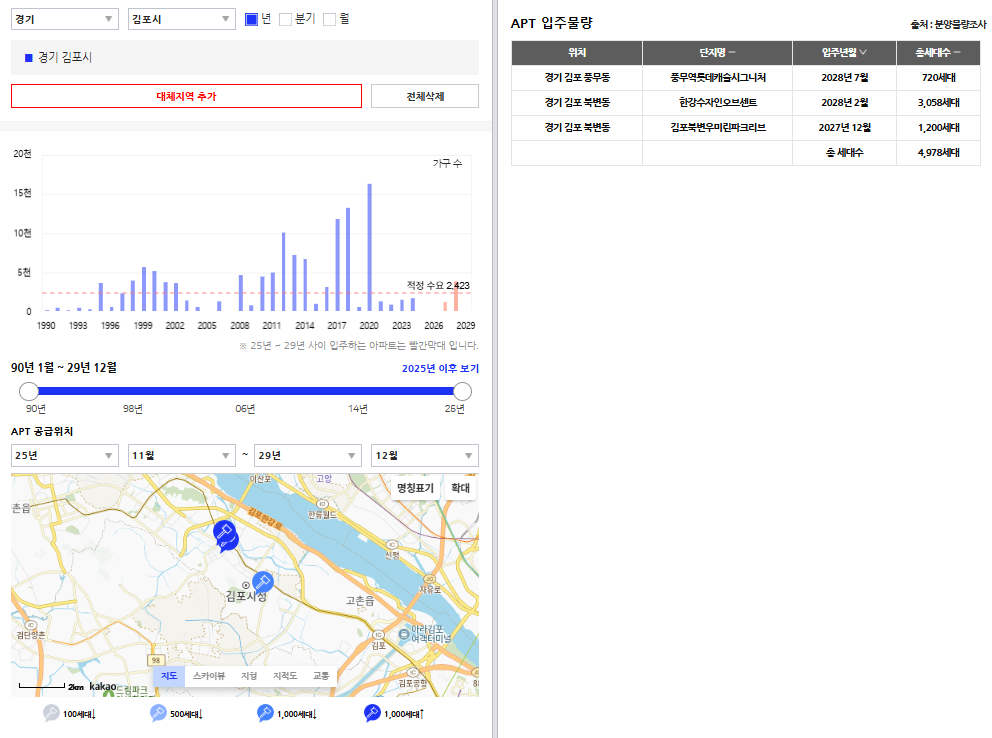Click the 2025년 이후 보기 link
Image resolution: width=992 pixels, height=738 pixels.
(440, 368)
